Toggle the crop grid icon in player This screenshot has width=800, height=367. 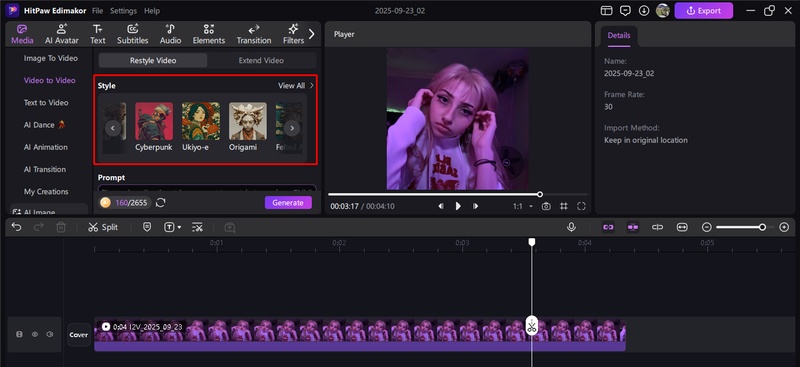click(x=564, y=206)
